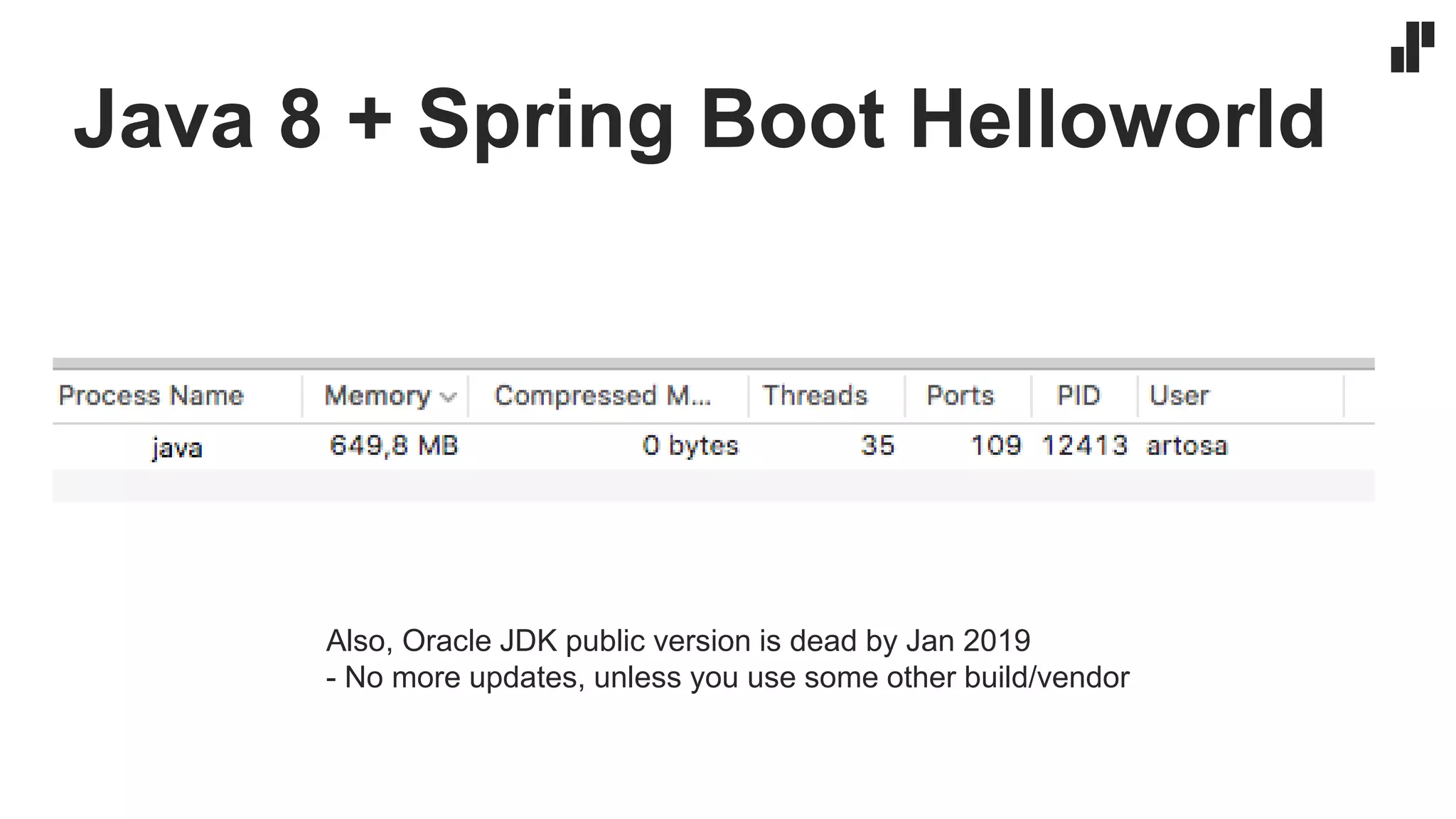Click the 'No more updates' note line
The height and width of the screenshot is (819, 1456).
727,678
